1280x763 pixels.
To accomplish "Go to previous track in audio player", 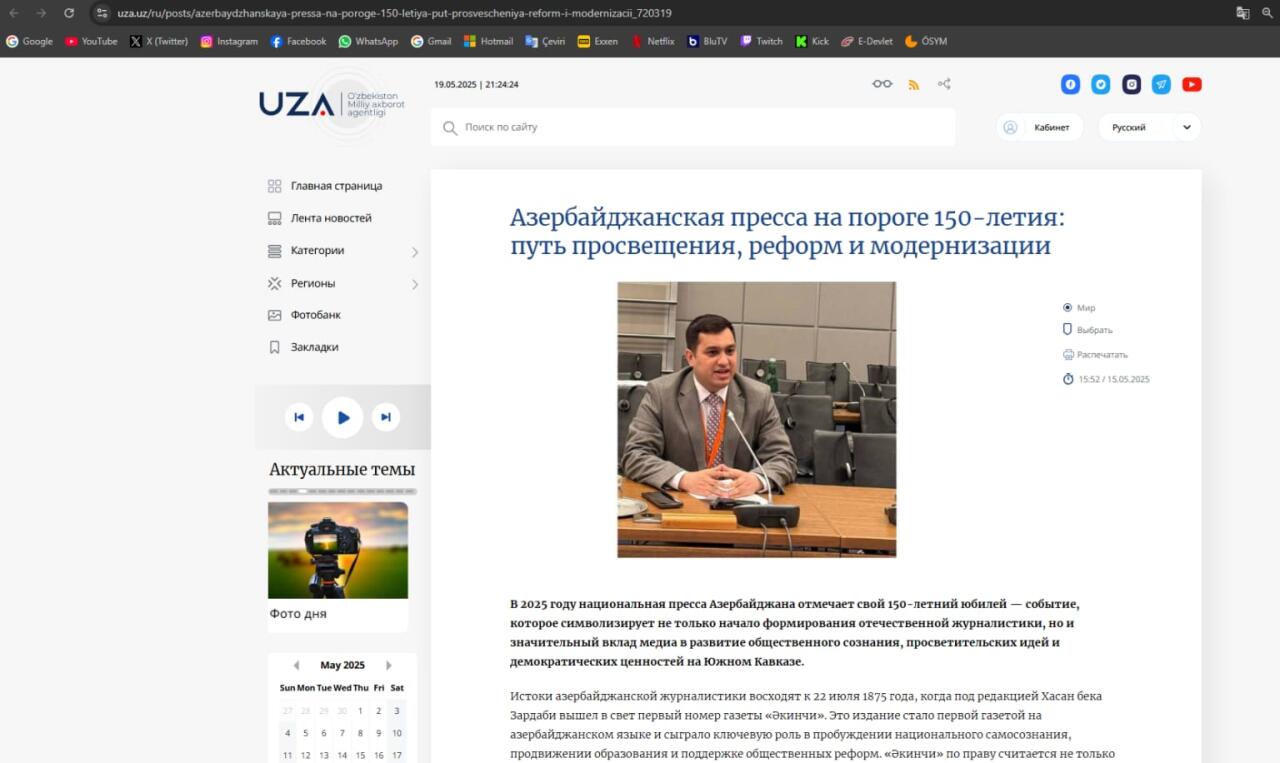I will tap(298, 417).
